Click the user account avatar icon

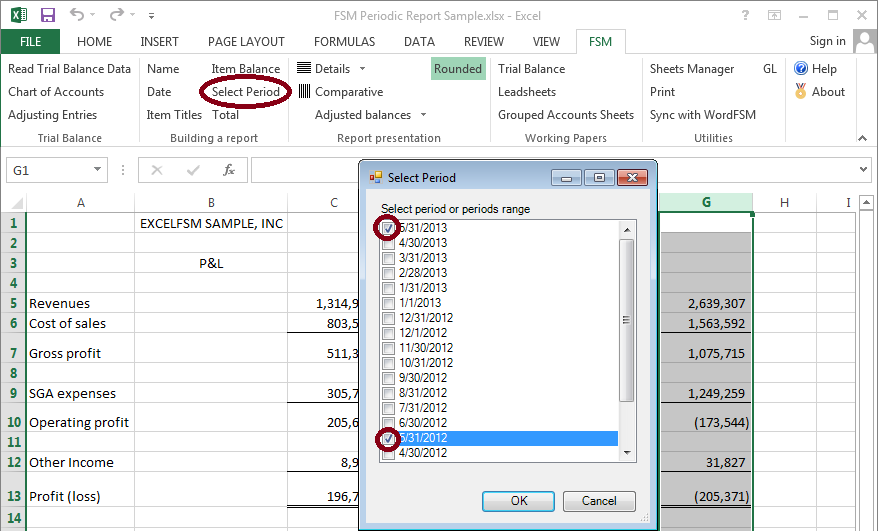[865, 41]
